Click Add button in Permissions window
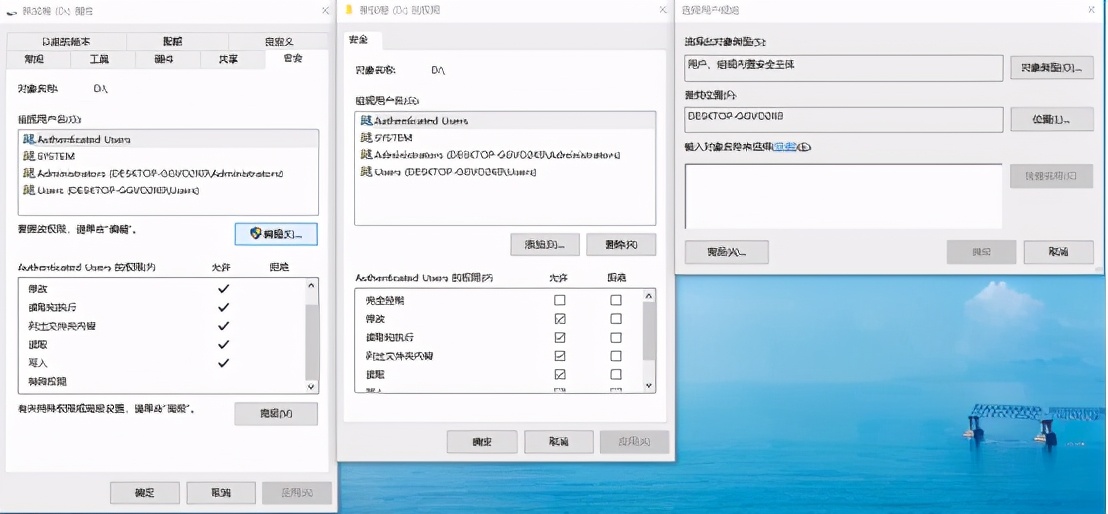Screen dimensions: 1108x514 click(545, 245)
